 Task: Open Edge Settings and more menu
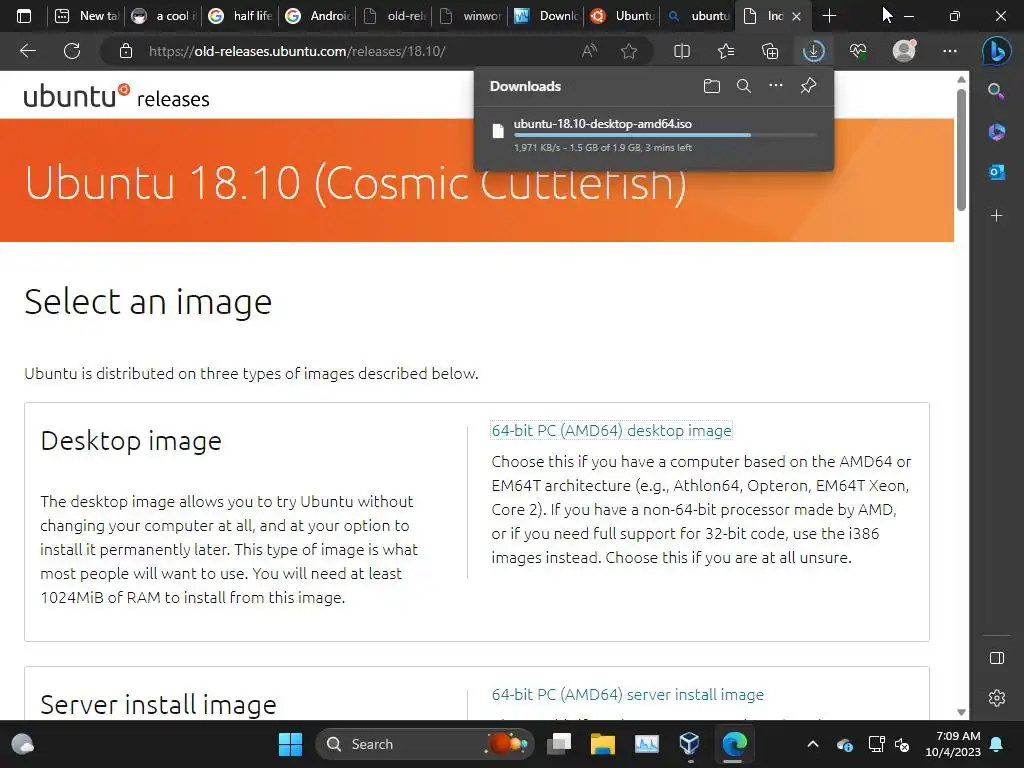tap(950, 51)
